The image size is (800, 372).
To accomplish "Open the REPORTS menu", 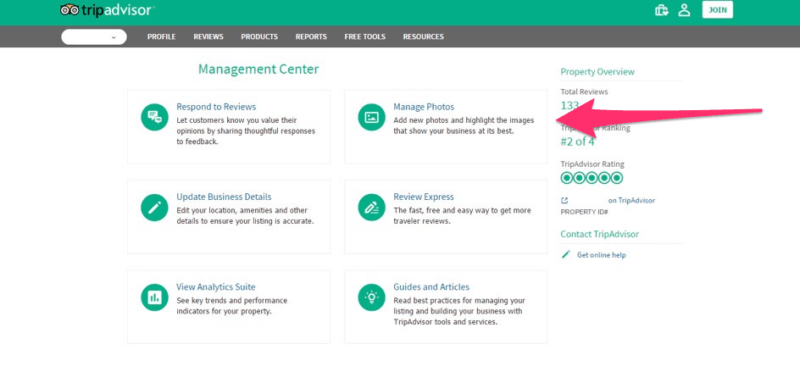I will (311, 37).
